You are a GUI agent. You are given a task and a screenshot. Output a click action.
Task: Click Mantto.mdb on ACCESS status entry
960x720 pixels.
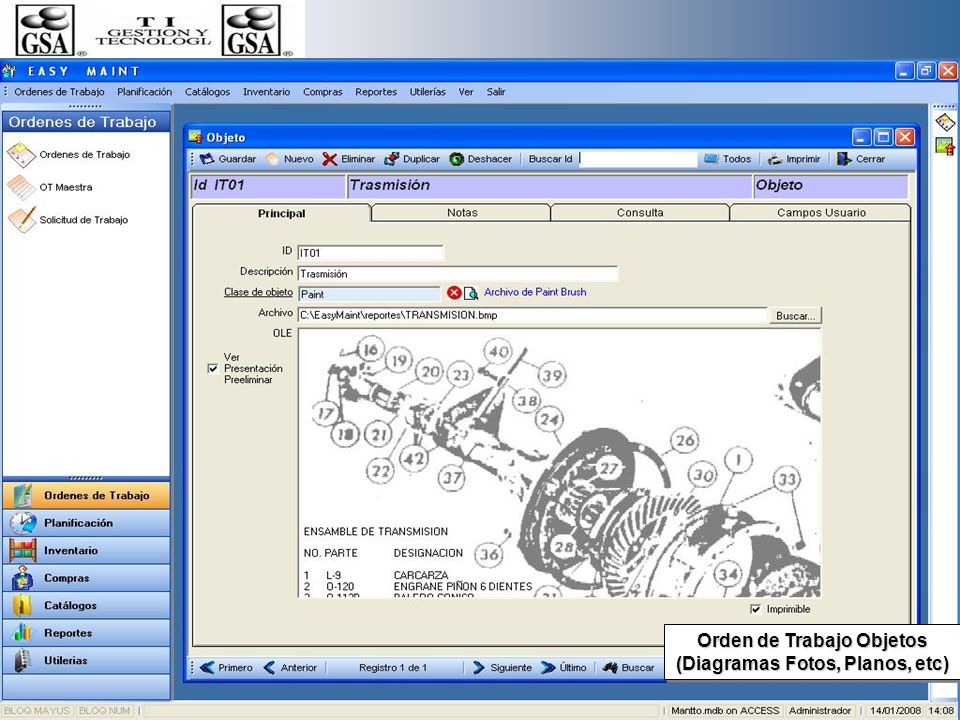click(x=725, y=711)
